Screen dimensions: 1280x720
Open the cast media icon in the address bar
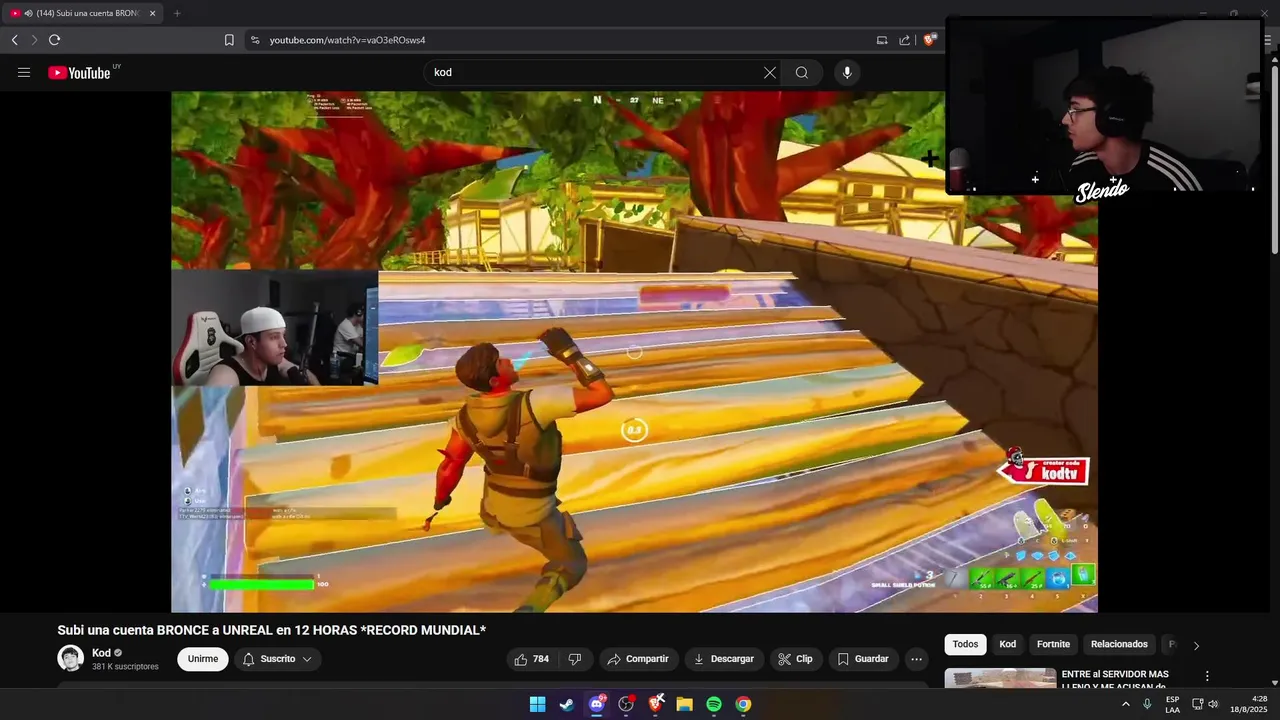pyautogui.click(x=882, y=40)
